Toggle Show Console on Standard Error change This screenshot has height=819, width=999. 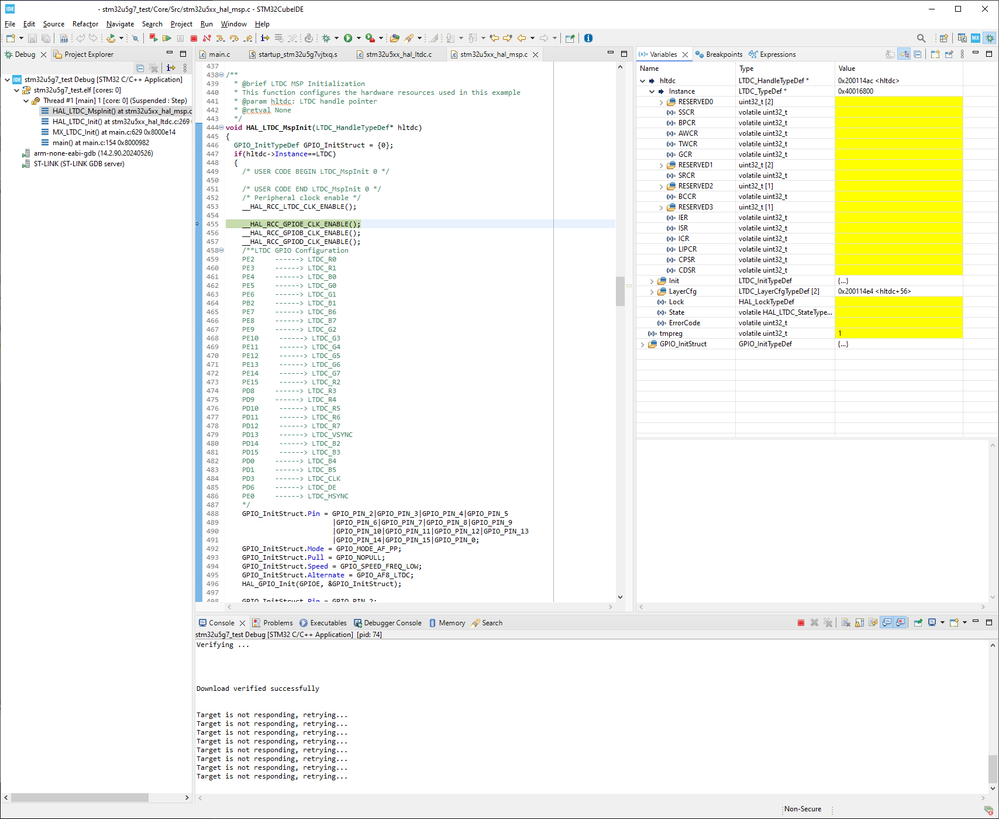901,623
